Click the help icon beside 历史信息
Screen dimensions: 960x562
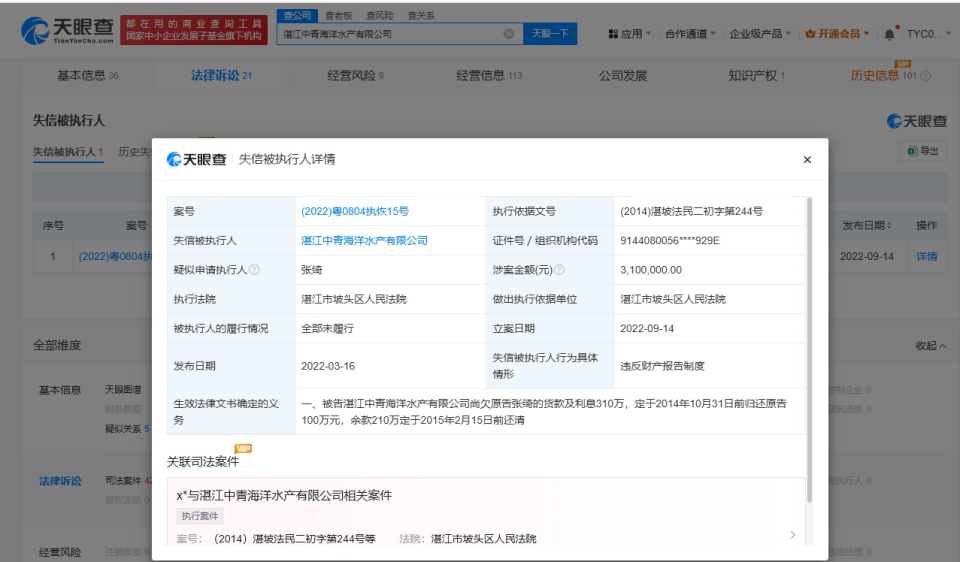pos(926,76)
